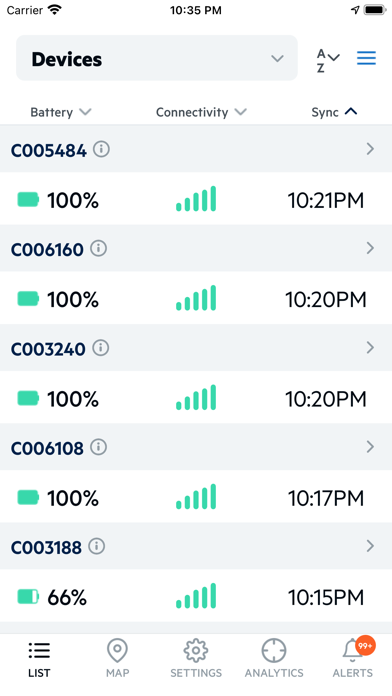
Task: Switch to the Map tab
Action: (118, 658)
